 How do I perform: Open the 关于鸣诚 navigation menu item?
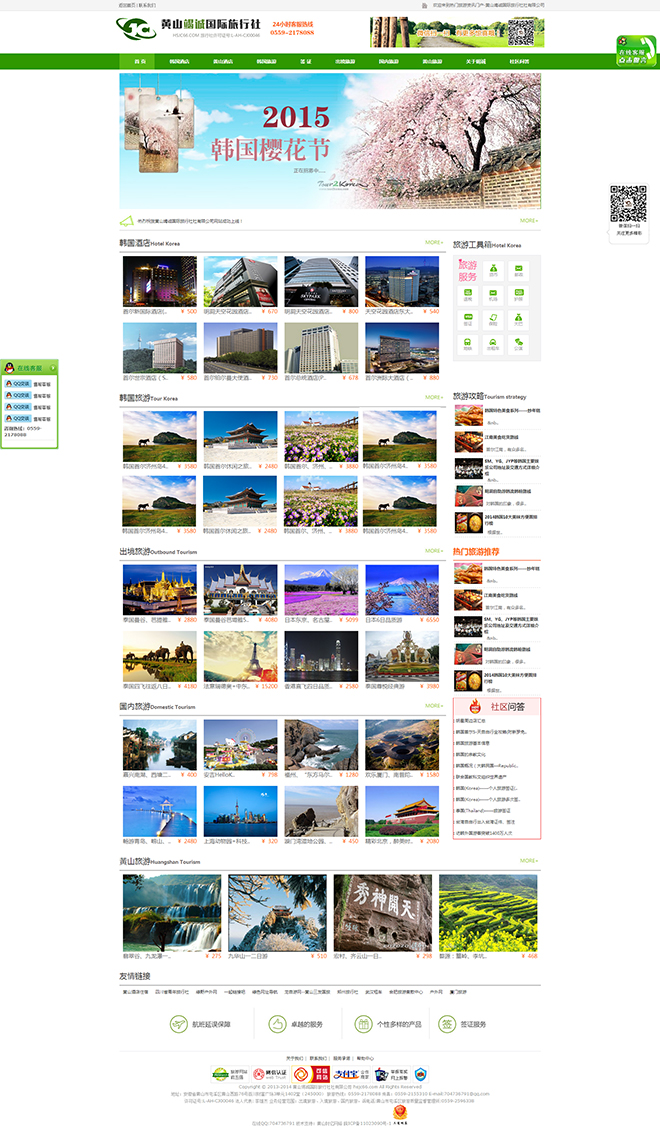pyautogui.click(x=476, y=62)
